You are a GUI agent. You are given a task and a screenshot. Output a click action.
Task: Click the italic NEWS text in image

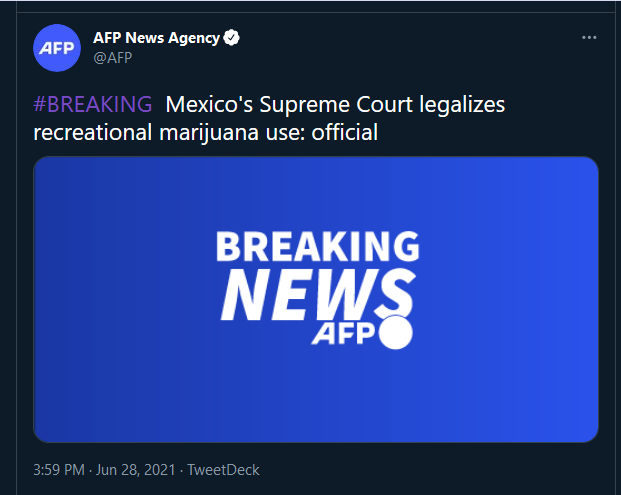pyautogui.click(x=318, y=294)
